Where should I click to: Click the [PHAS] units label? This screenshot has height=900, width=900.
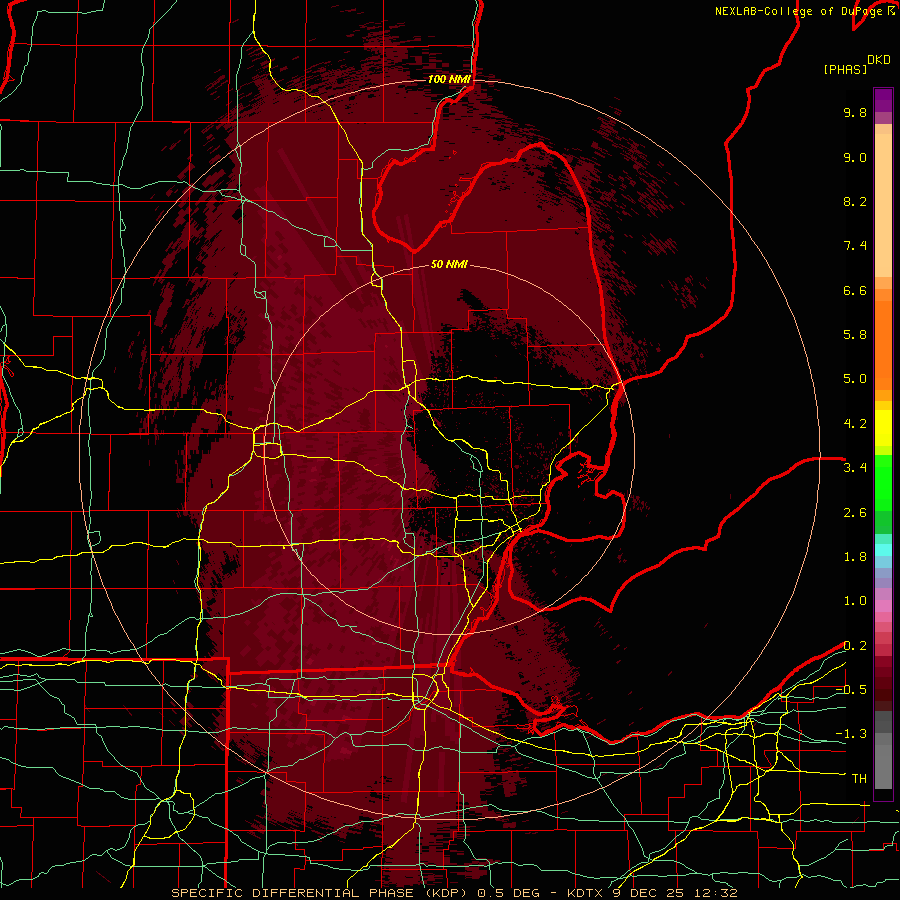(x=845, y=69)
